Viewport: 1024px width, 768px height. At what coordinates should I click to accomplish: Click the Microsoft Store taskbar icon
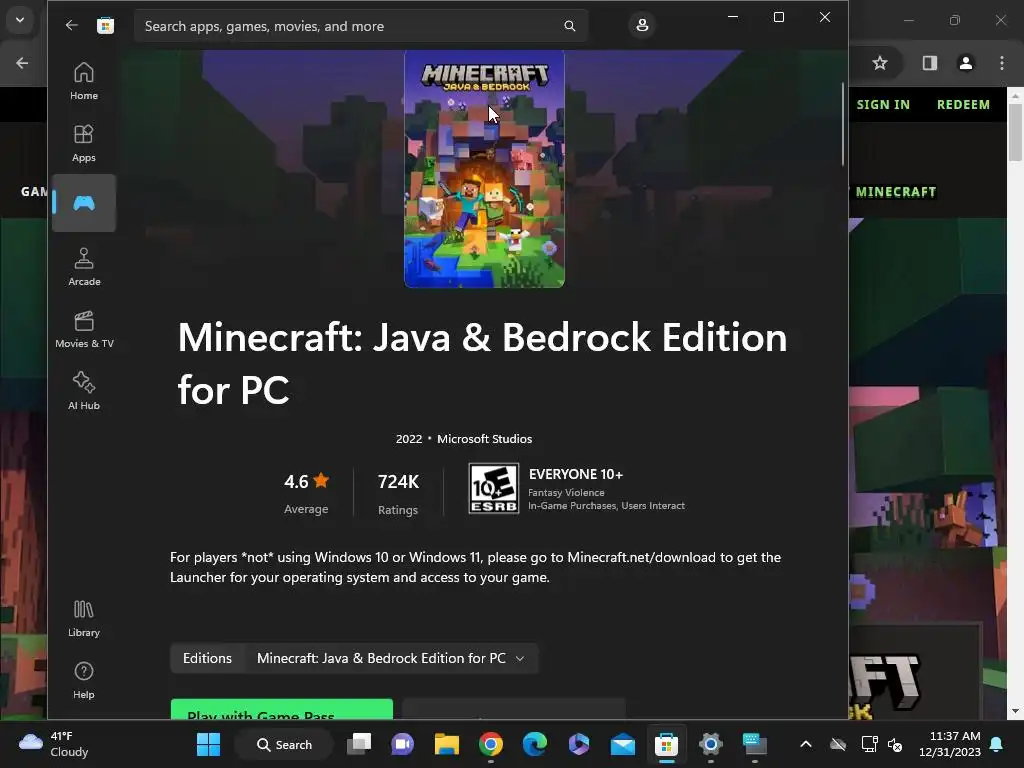pyautogui.click(x=666, y=744)
